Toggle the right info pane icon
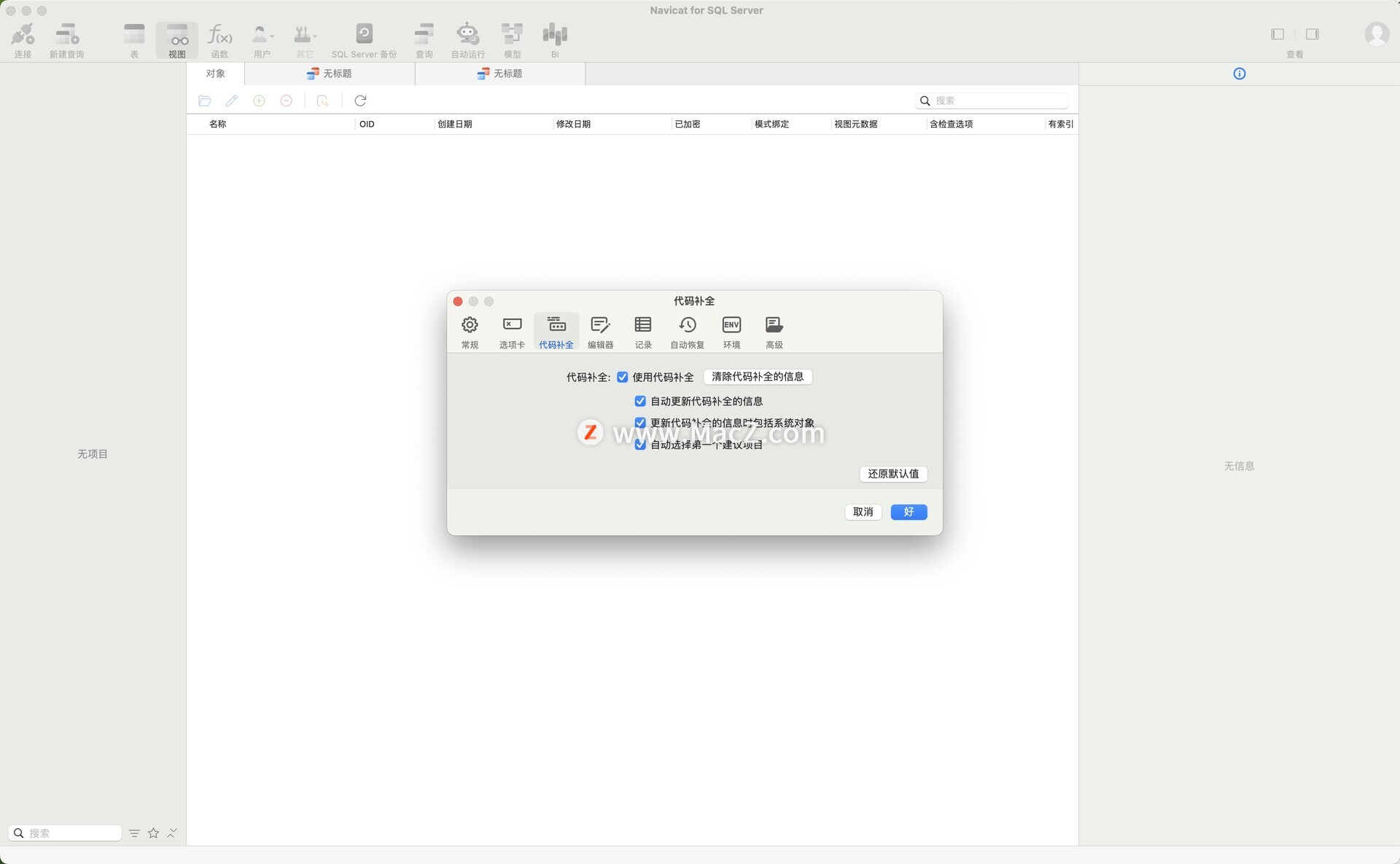Screen dimensions: 1400x864 click(1312, 34)
